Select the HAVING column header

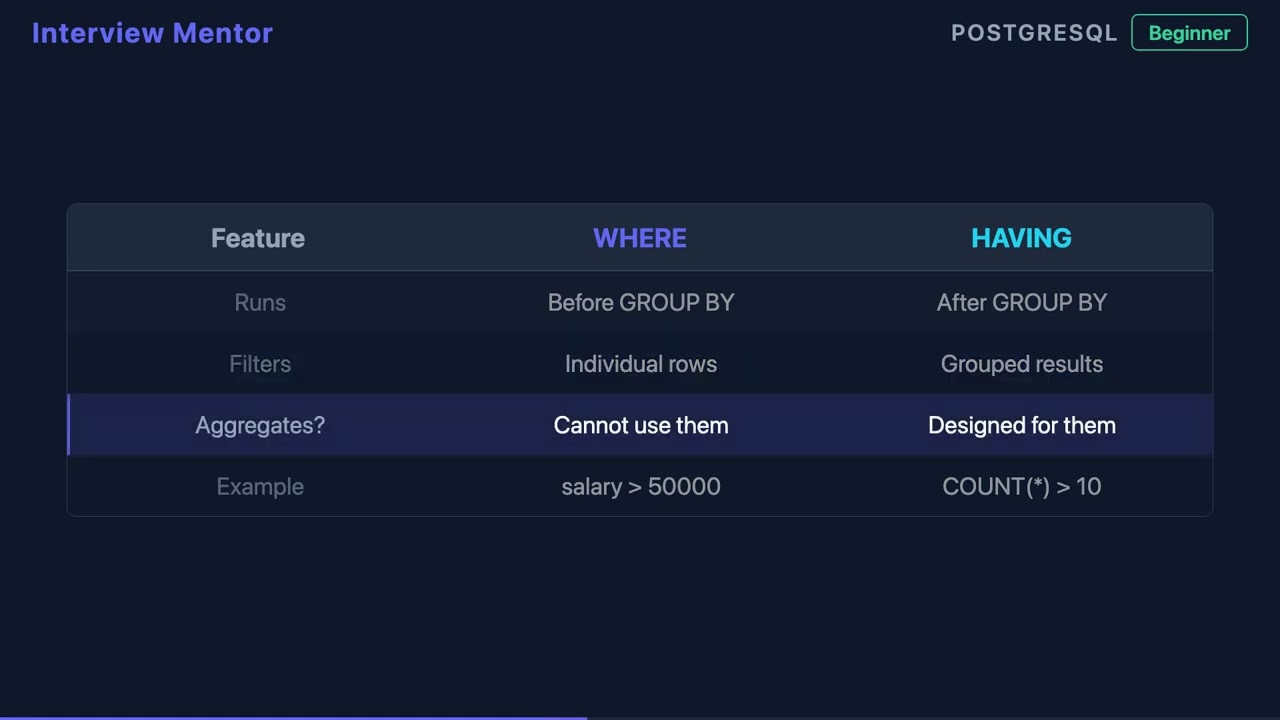pos(1021,238)
